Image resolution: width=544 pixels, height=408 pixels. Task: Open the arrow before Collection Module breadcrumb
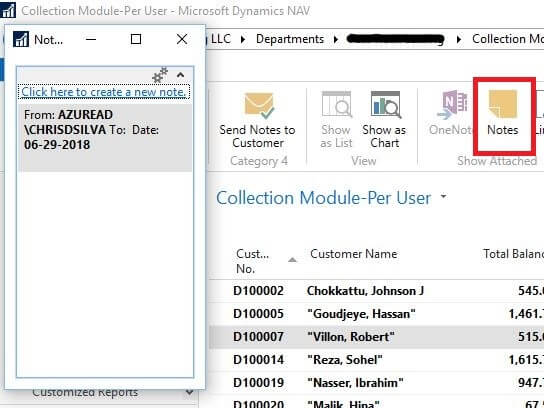[x=459, y=39]
